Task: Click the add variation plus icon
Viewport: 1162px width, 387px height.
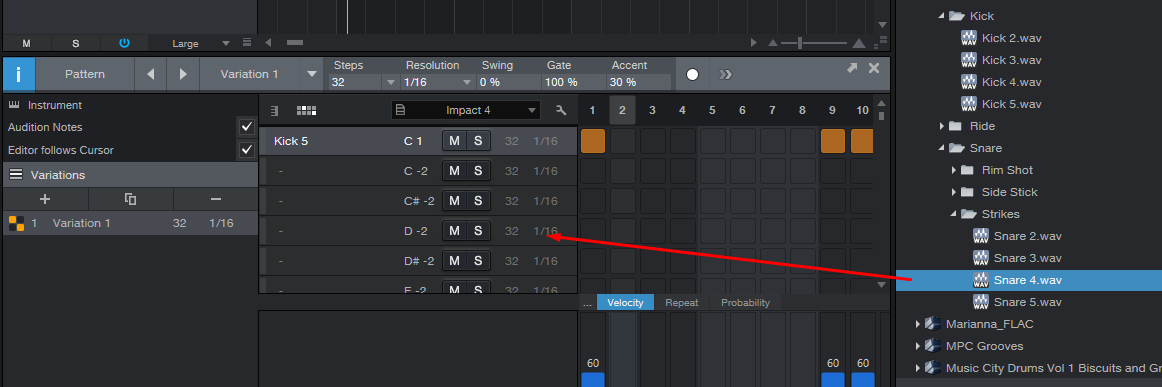Action: [45, 199]
